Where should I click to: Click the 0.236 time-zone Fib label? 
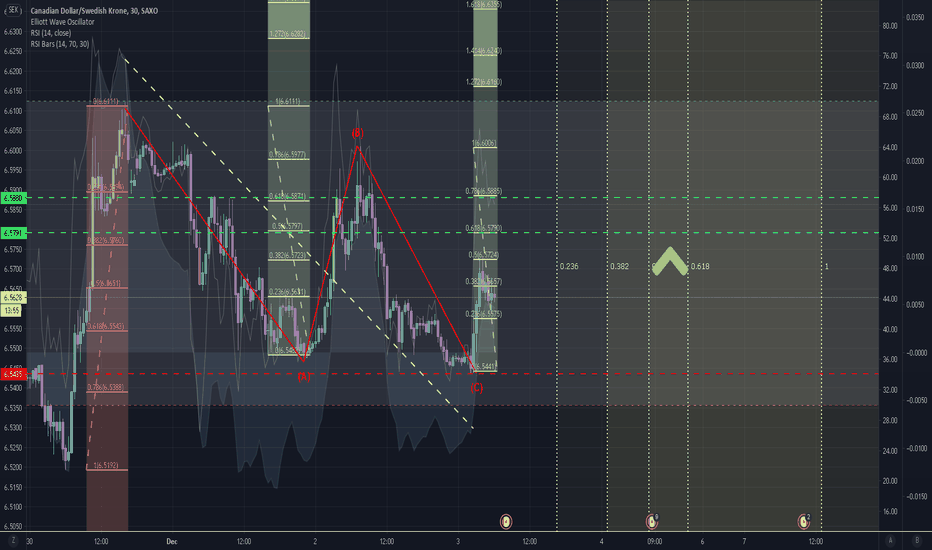(569, 266)
